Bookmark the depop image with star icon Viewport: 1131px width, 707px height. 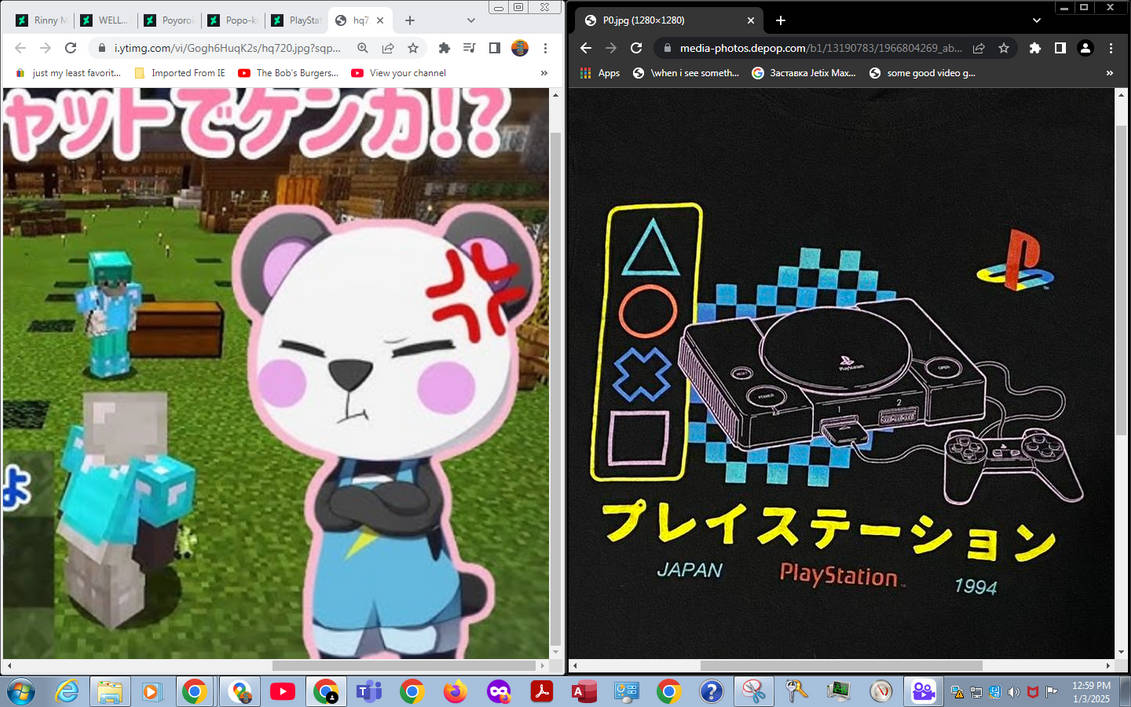point(1003,48)
